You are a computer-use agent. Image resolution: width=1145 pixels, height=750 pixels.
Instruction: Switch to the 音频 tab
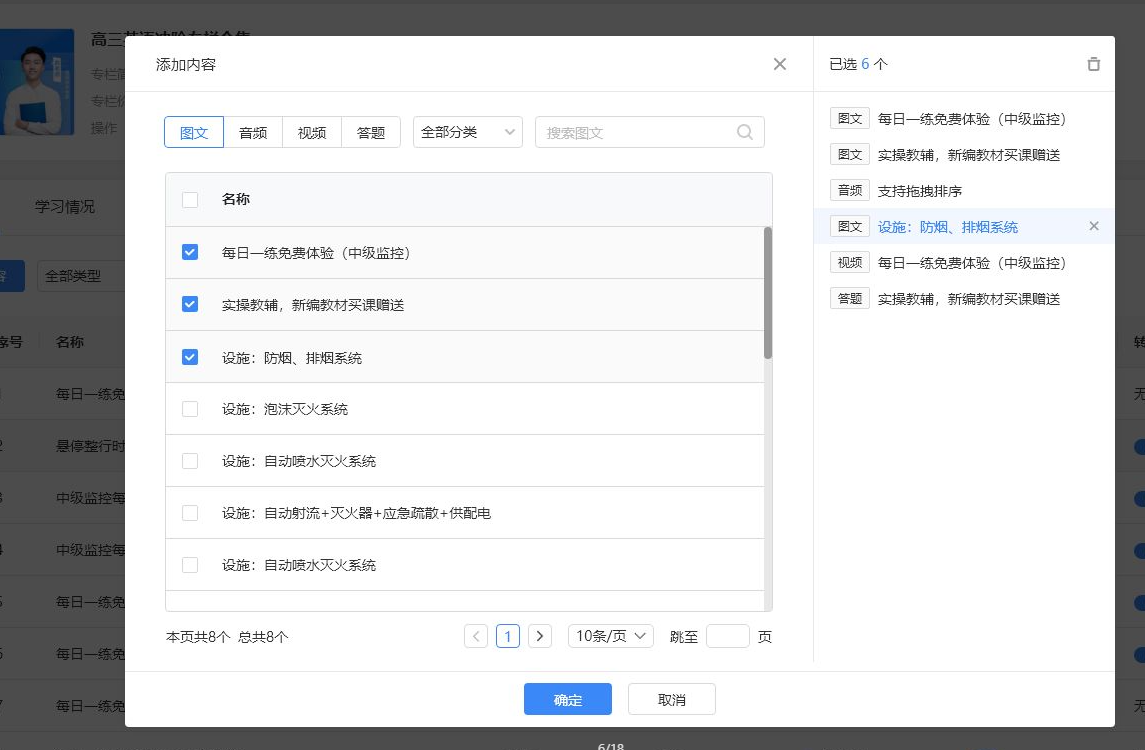click(253, 132)
